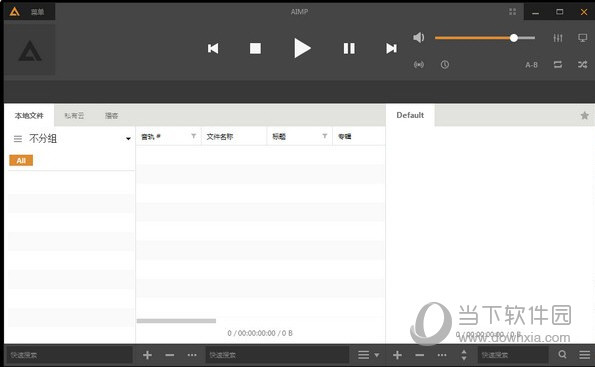
Task: Skip to the previous track
Action: tap(213, 49)
